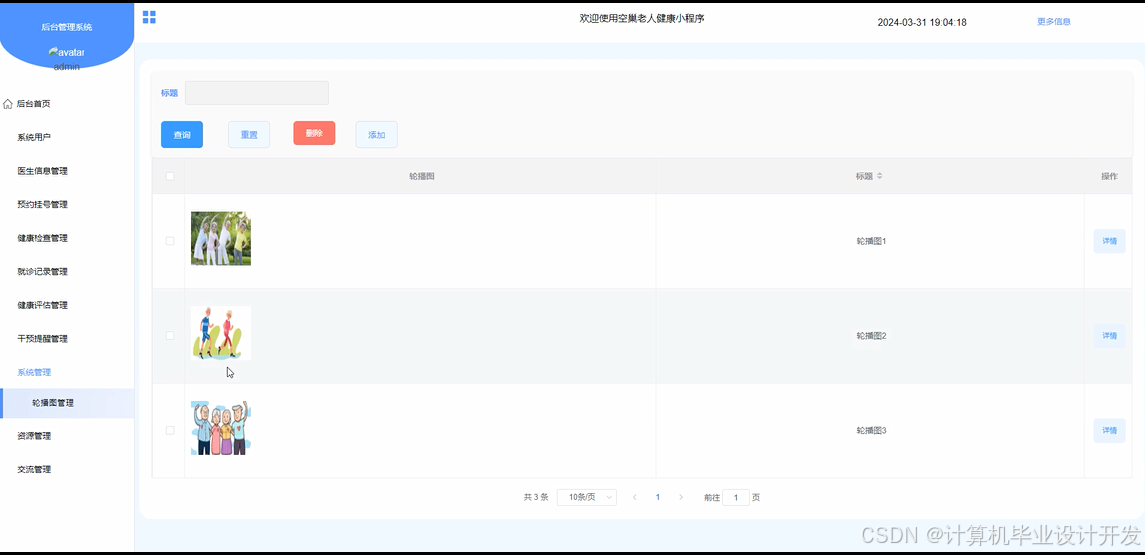
Task: Click page number 1 in pagination
Action: (658, 497)
